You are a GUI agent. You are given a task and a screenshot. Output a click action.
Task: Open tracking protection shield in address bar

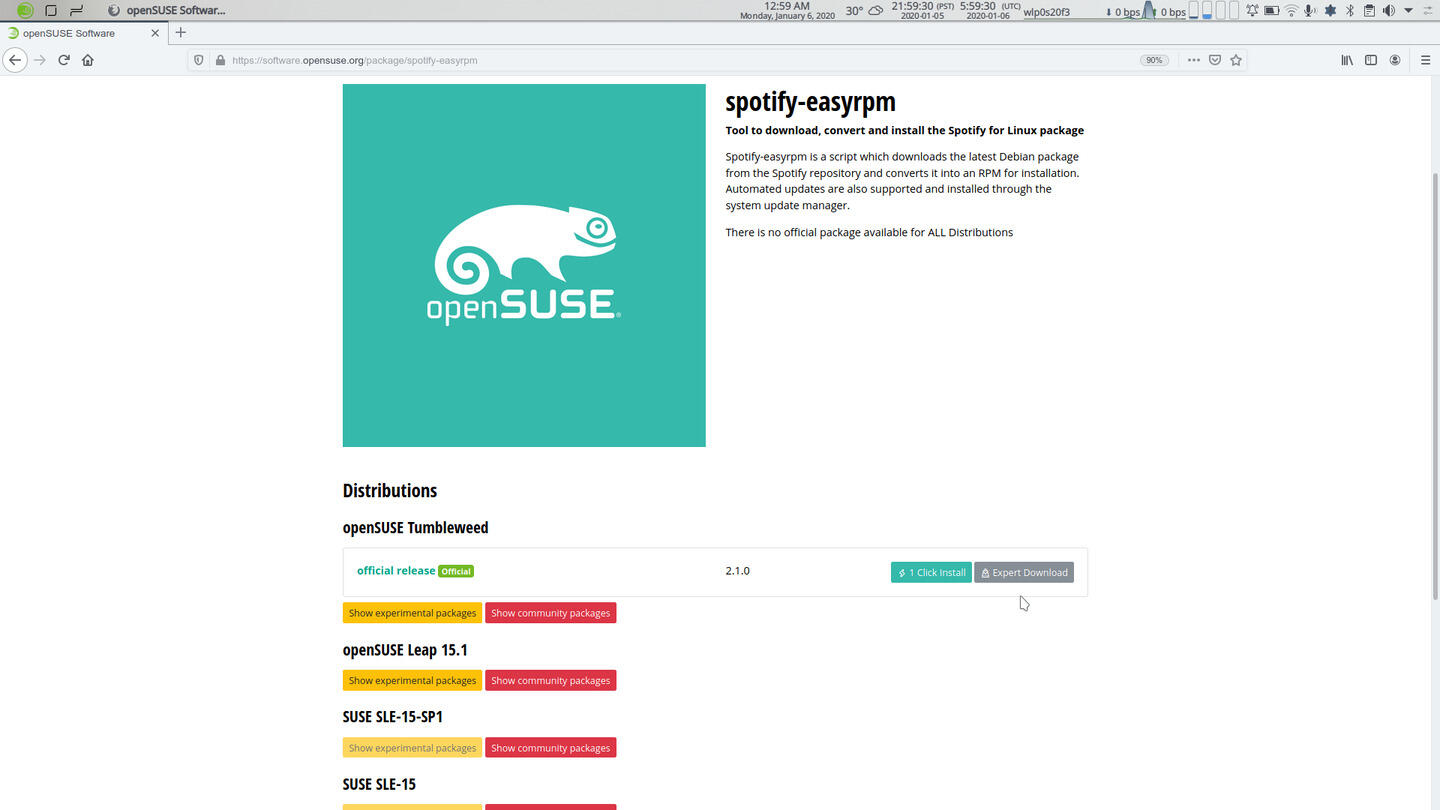(198, 60)
